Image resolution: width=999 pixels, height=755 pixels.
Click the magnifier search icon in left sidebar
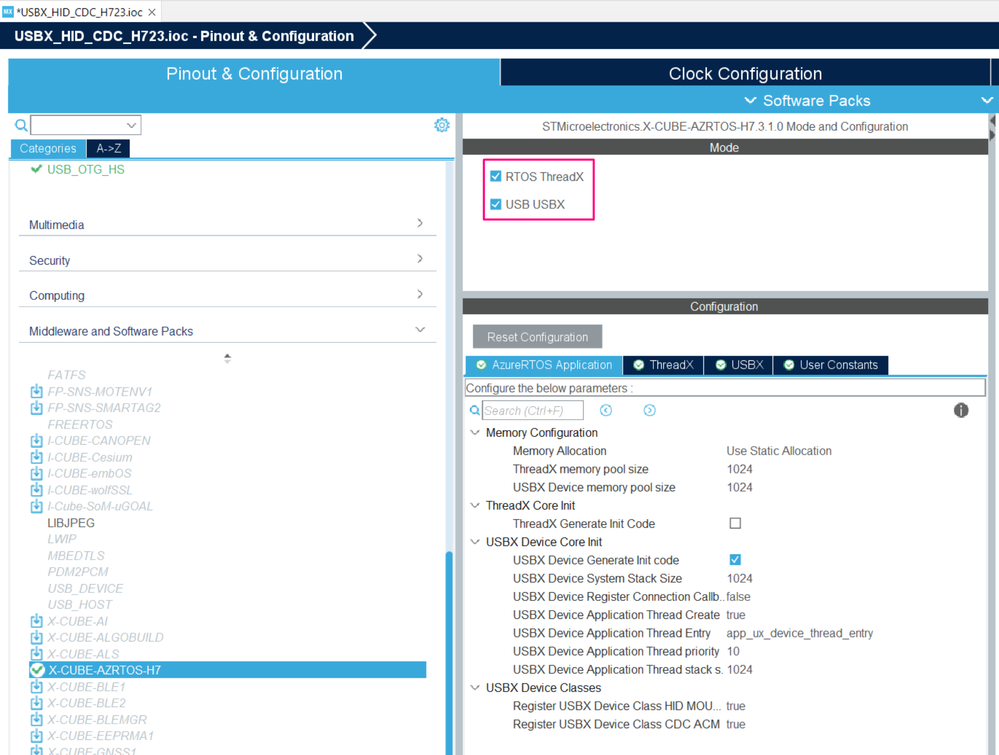(19, 124)
